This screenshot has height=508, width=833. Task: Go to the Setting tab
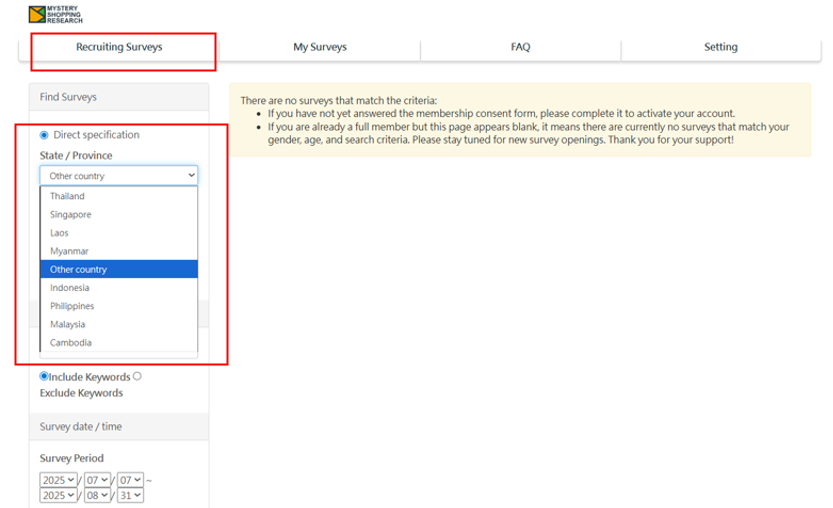721,47
